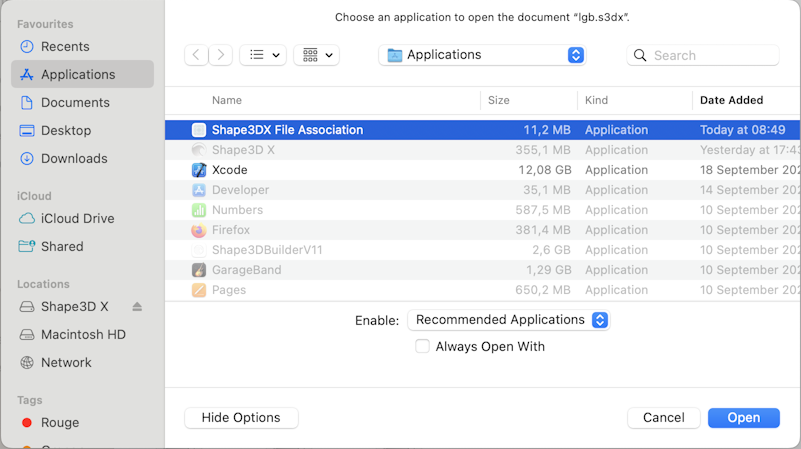Screen dimensions: 801x449
Task: Select the Pages row name
Action: 229,290
